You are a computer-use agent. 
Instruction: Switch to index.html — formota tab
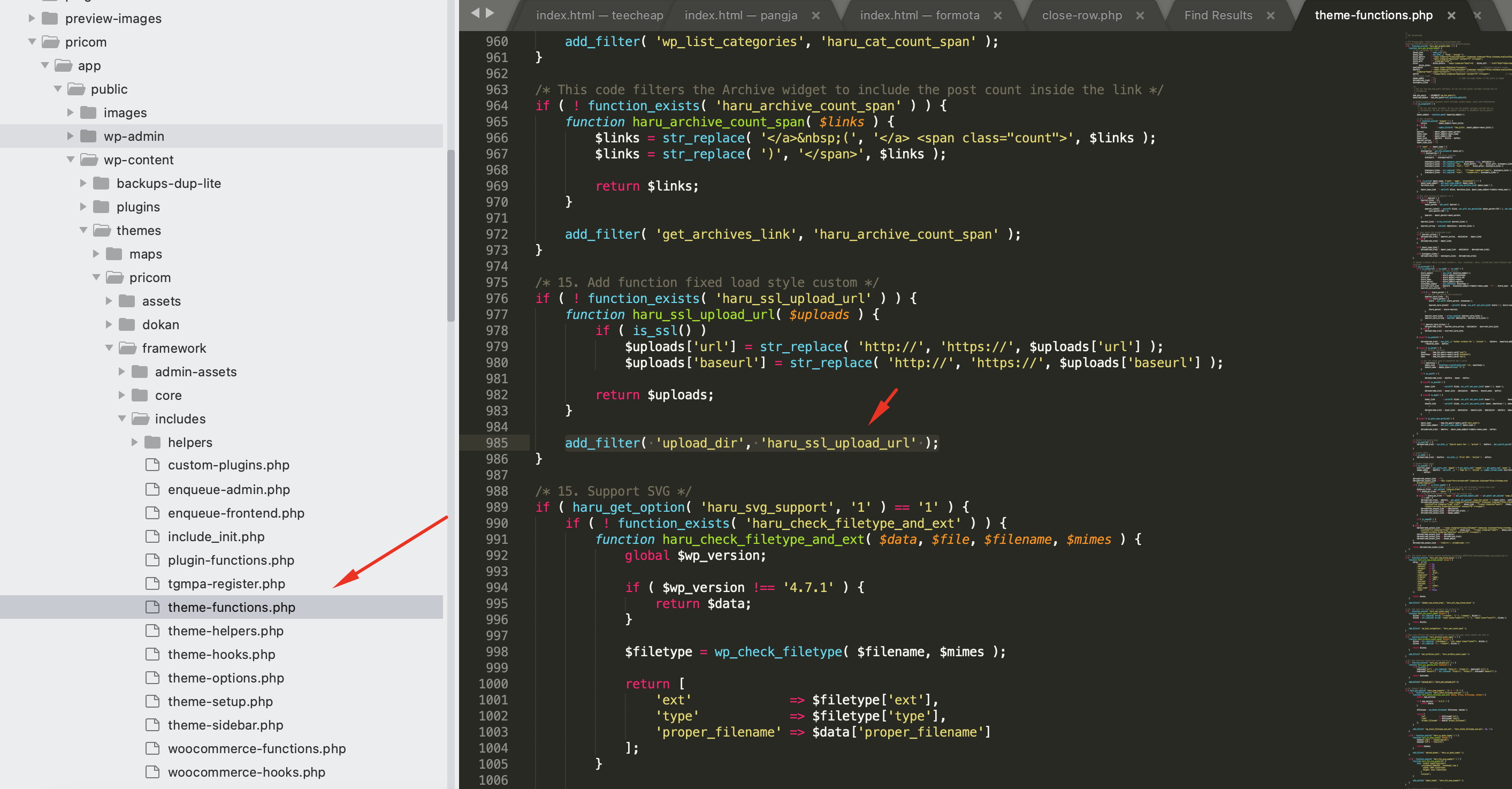(x=920, y=16)
